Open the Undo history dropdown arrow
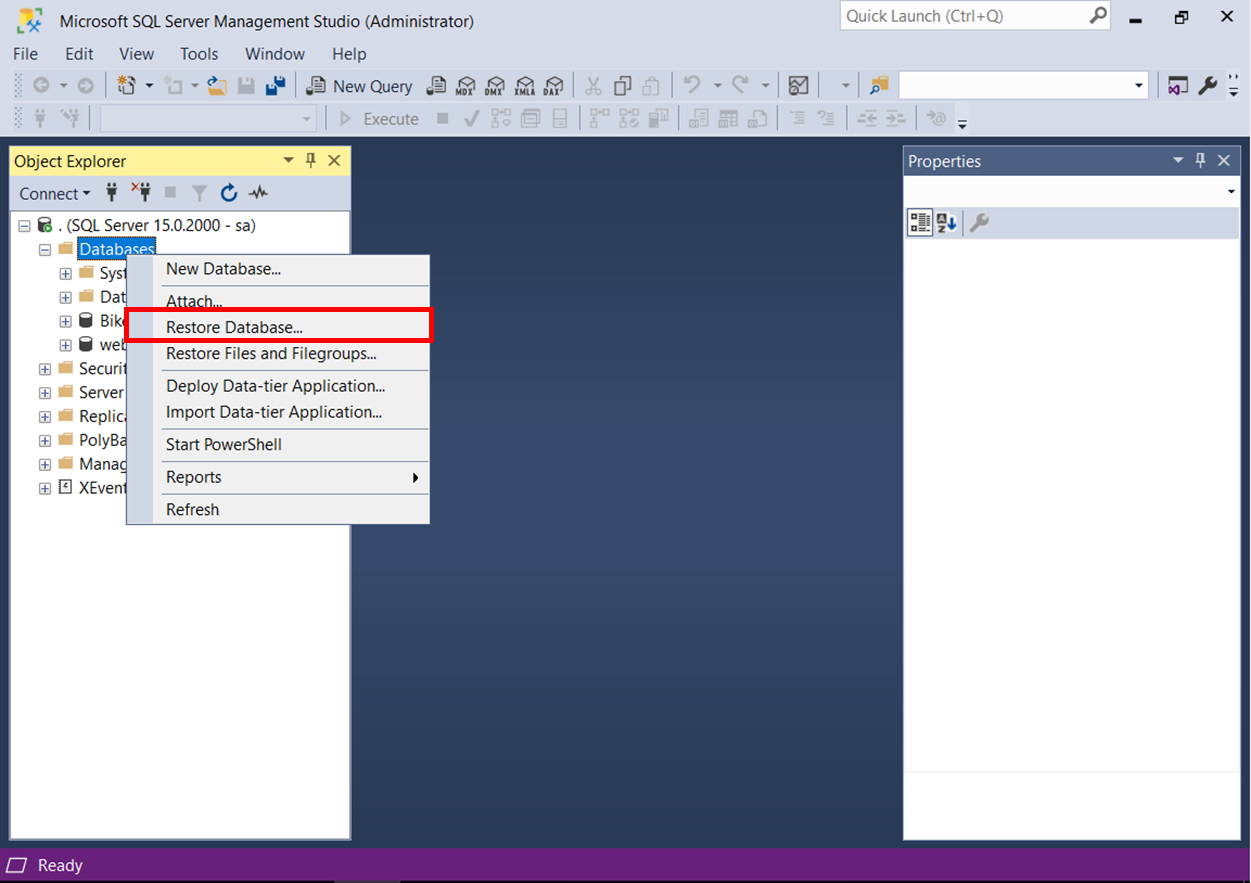1251x883 pixels. pyautogui.click(x=717, y=86)
